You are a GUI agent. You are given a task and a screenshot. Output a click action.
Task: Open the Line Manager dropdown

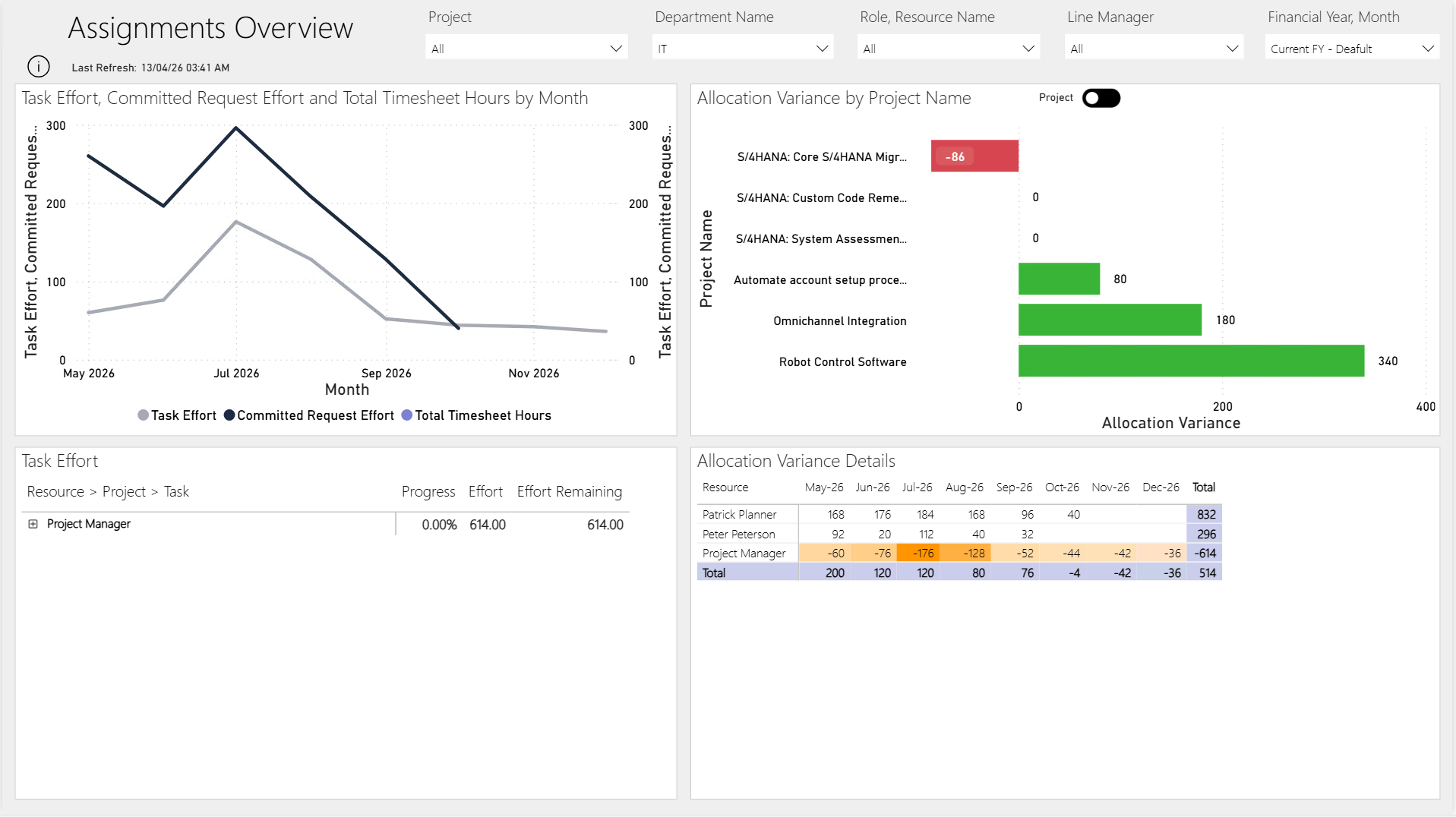1154,49
